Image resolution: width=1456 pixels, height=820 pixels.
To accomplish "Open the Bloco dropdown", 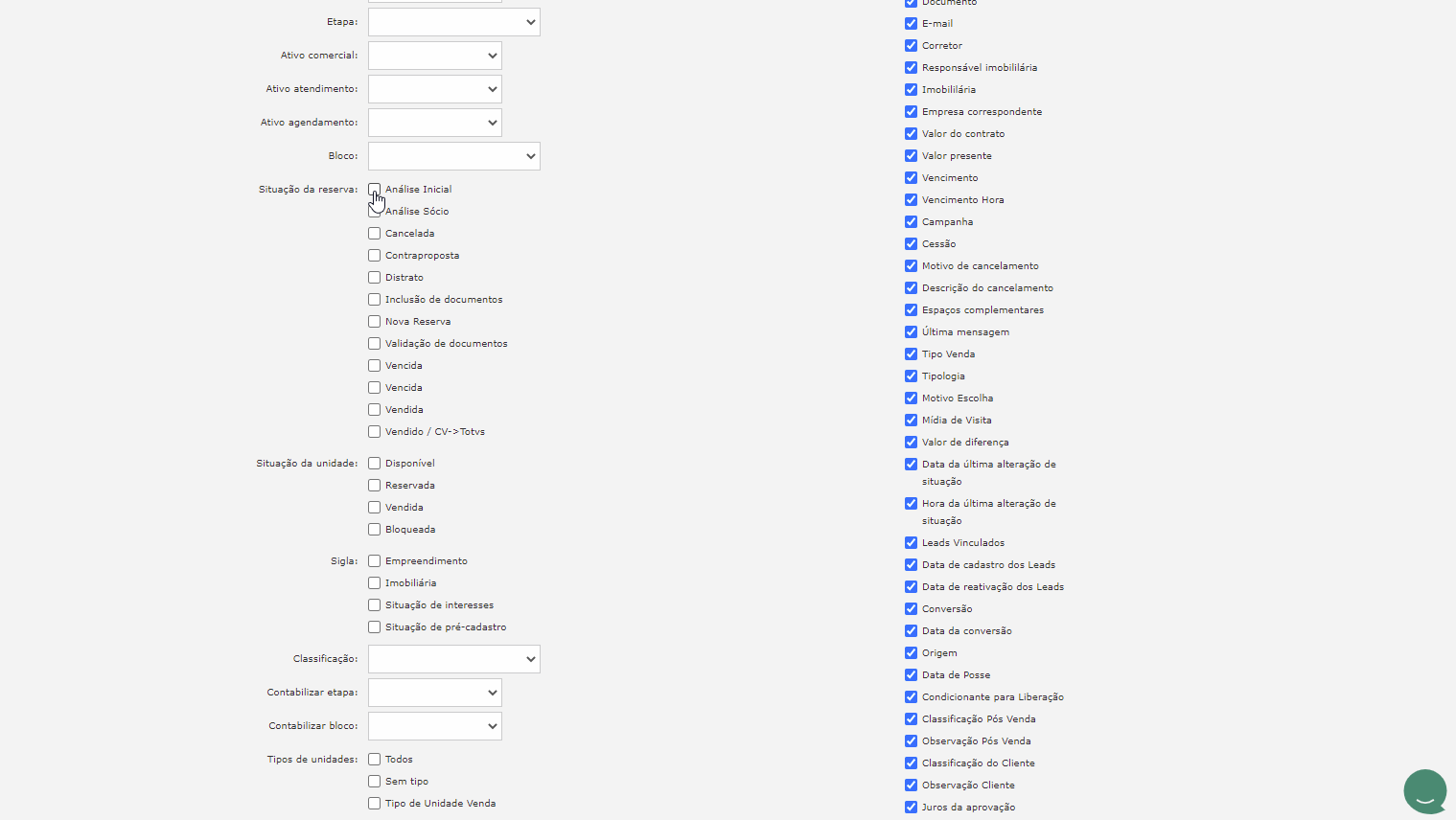I will click(x=454, y=156).
